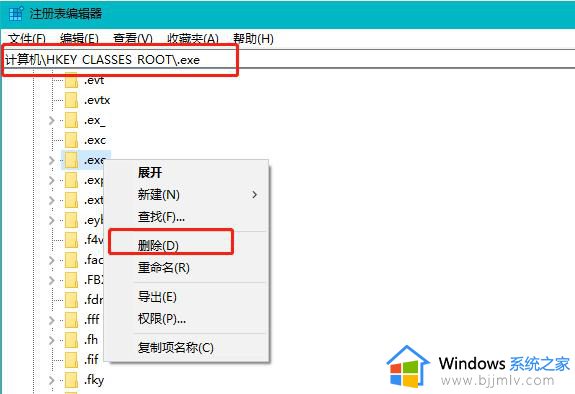
Task: Select the .evt key label
Action: pyautogui.click(x=94, y=80)
